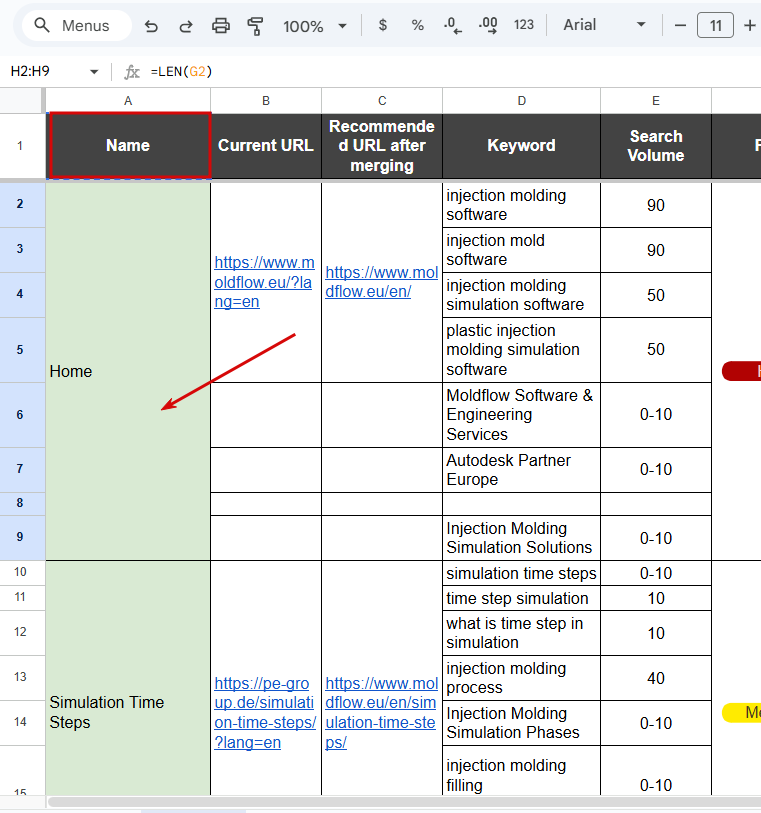
Task: Click the Redo arrow icon
Action: [186, 25]
